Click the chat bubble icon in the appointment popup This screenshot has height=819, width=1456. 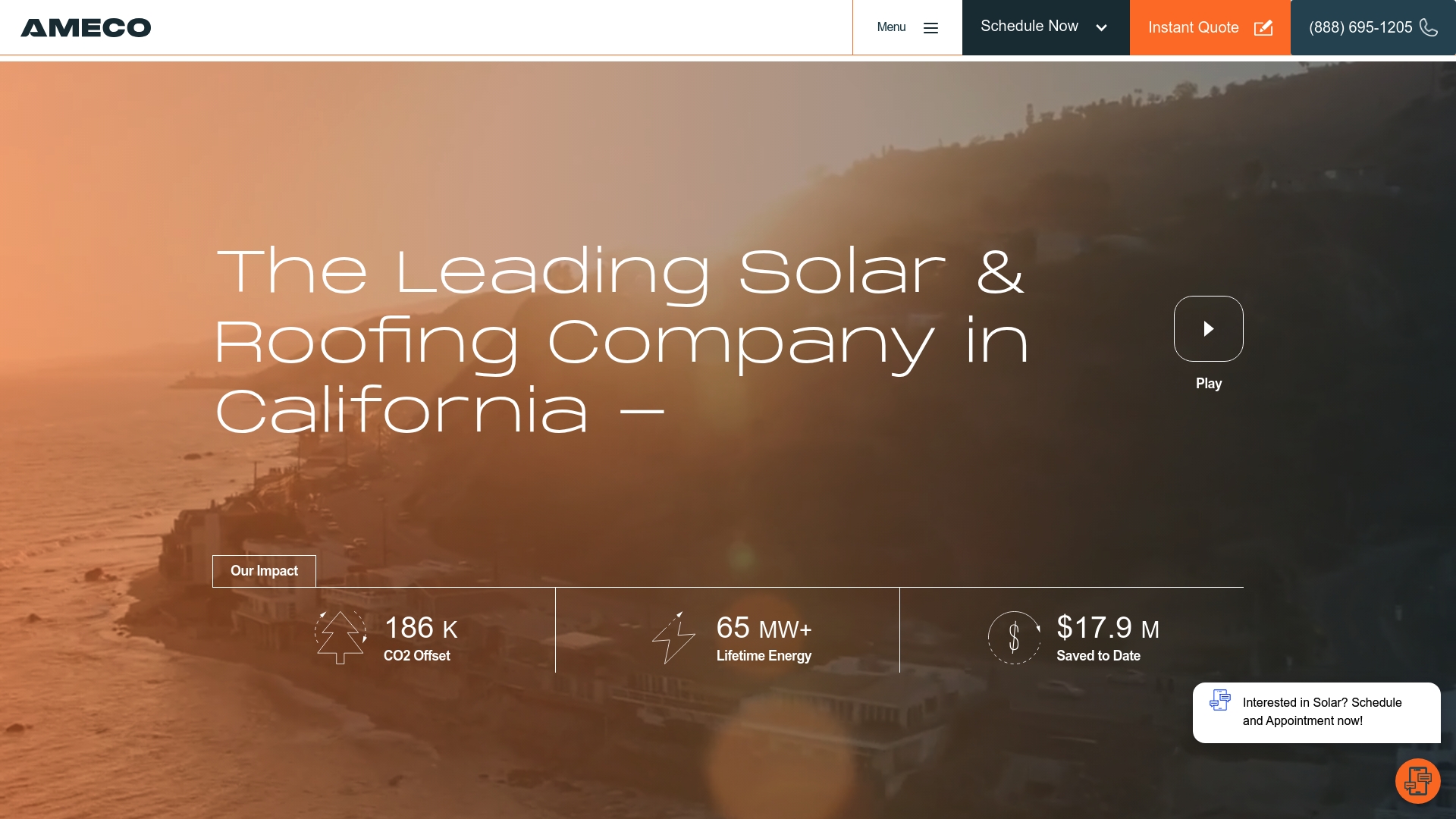1219,701
